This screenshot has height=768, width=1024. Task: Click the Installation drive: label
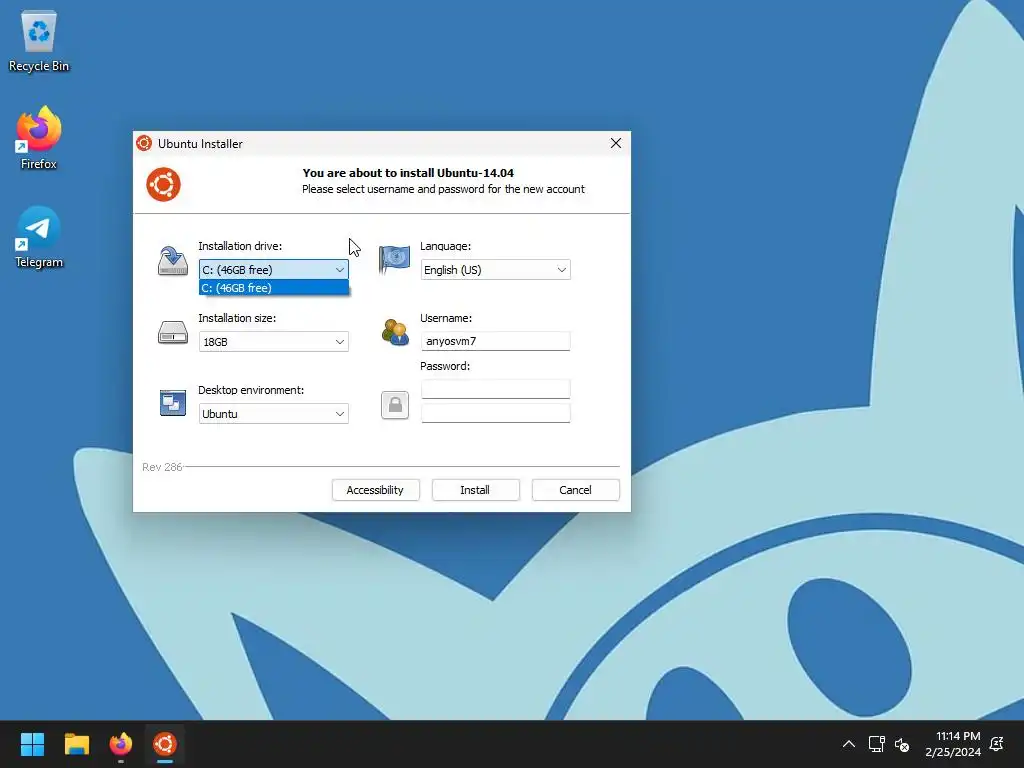(240, 246)
